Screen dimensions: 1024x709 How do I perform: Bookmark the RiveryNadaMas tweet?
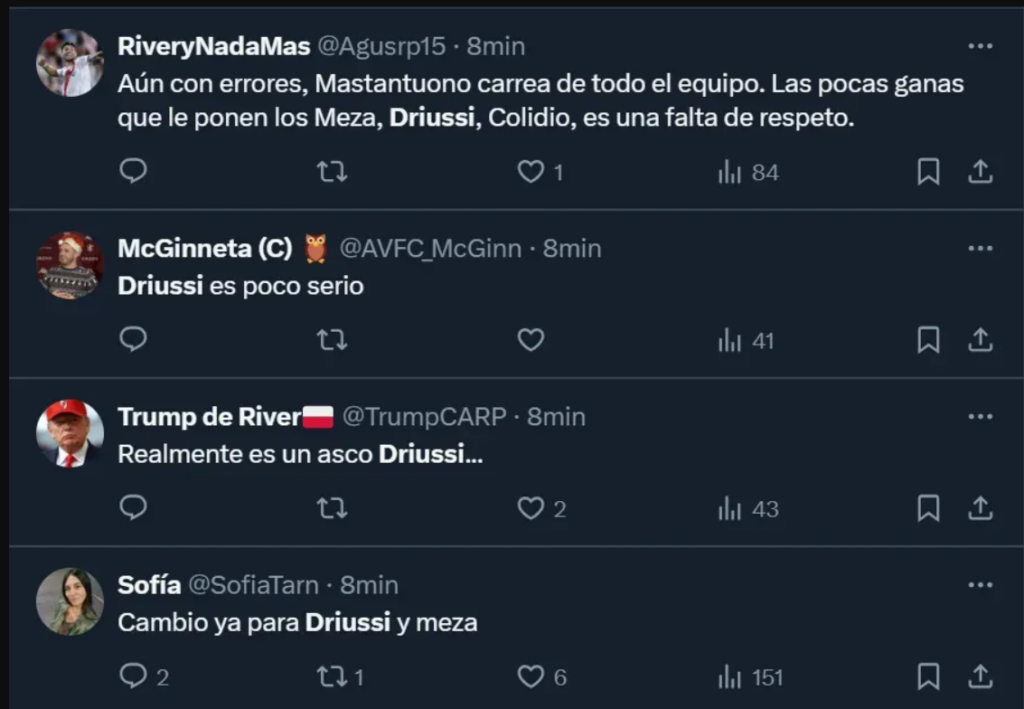(x=928, y=172)
